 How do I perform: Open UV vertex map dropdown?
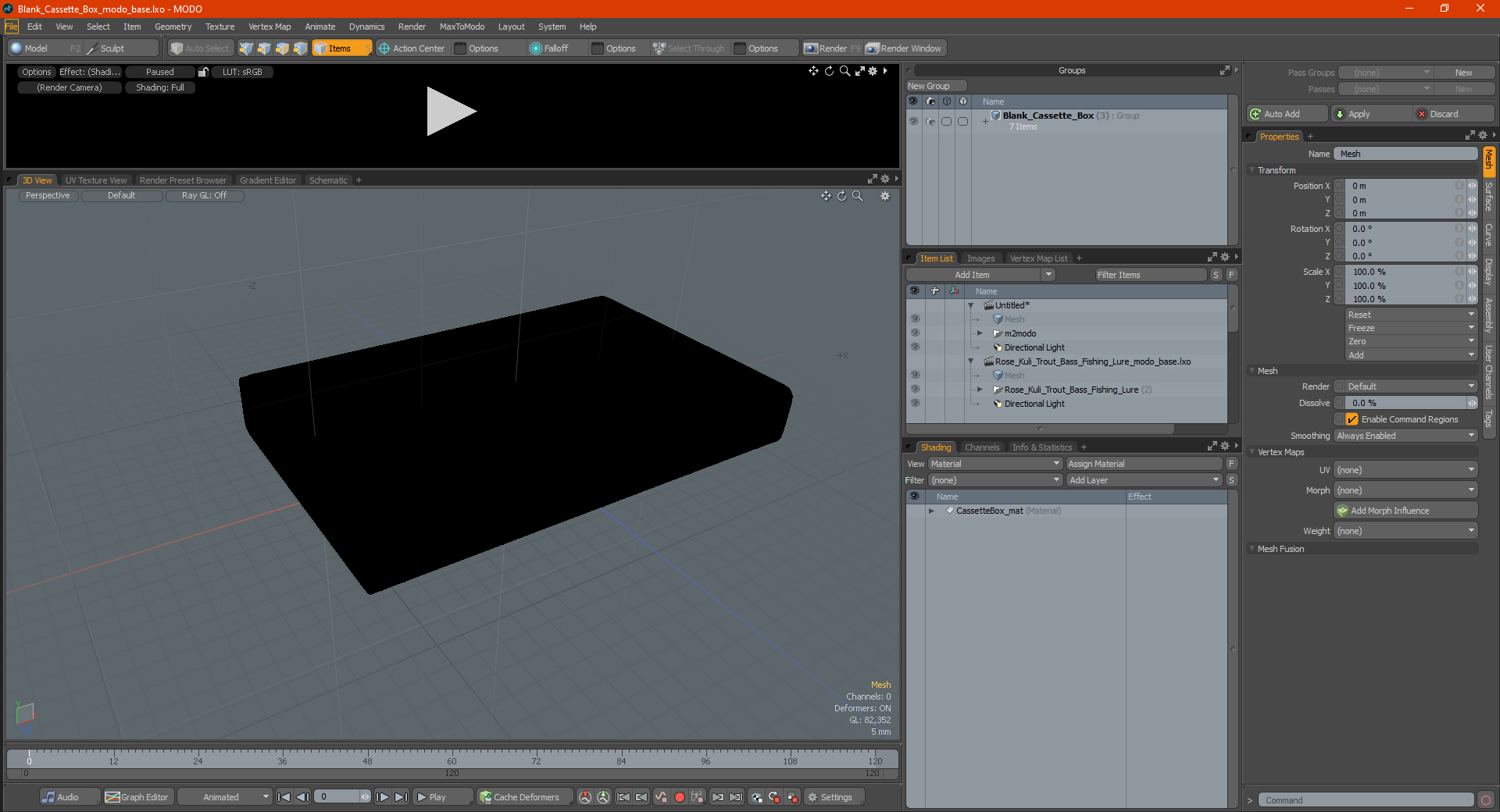(x=1405, y=470)
